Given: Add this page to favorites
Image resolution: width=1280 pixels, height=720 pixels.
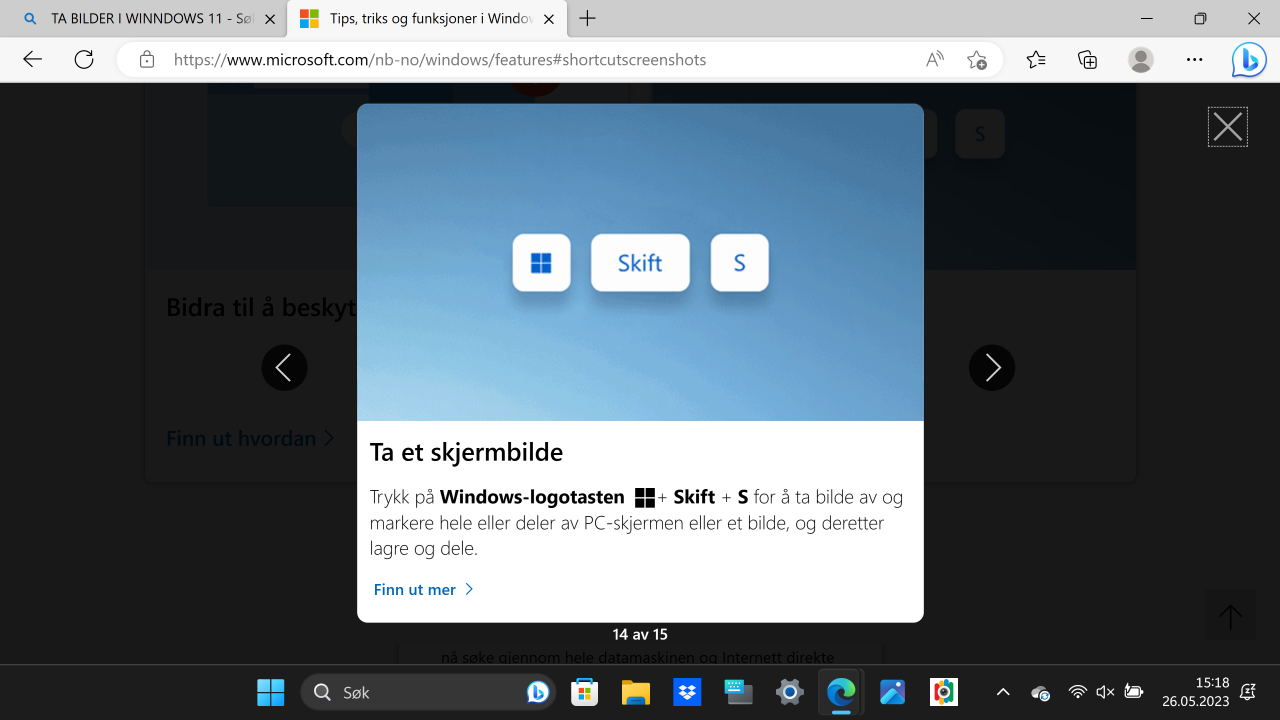Looking at the screenshot, I should point(978,59).
